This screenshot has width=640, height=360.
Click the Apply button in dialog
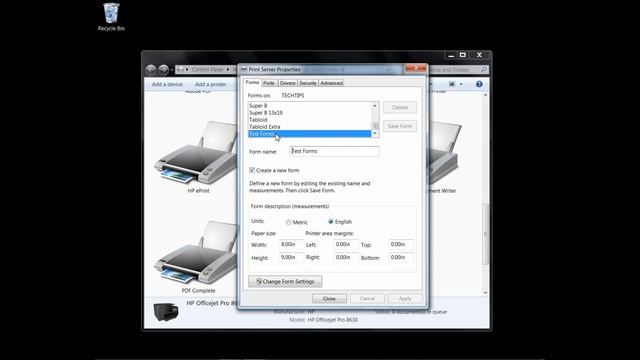[x=405, y=298]
